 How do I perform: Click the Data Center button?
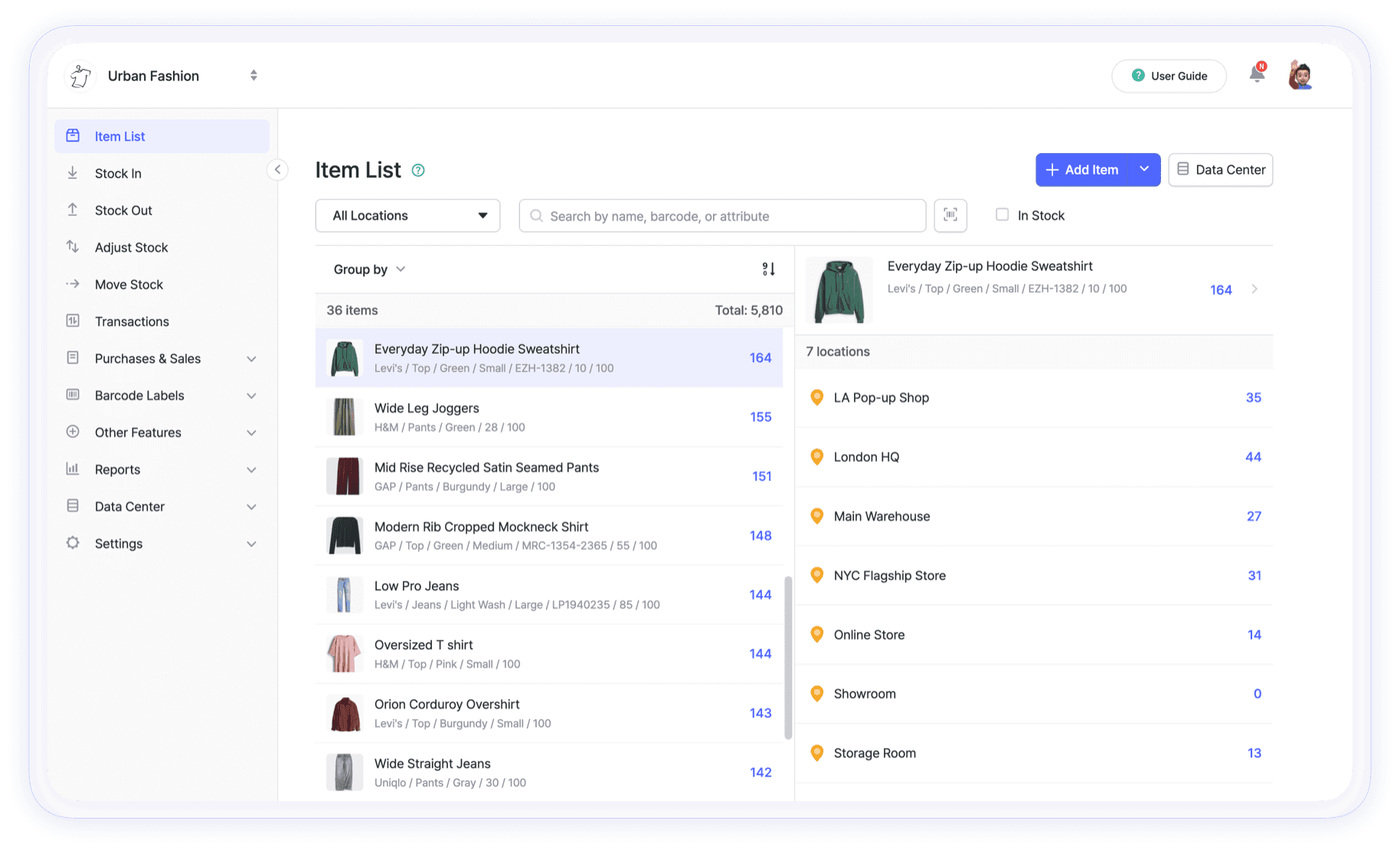click(x=1220, y=170)
